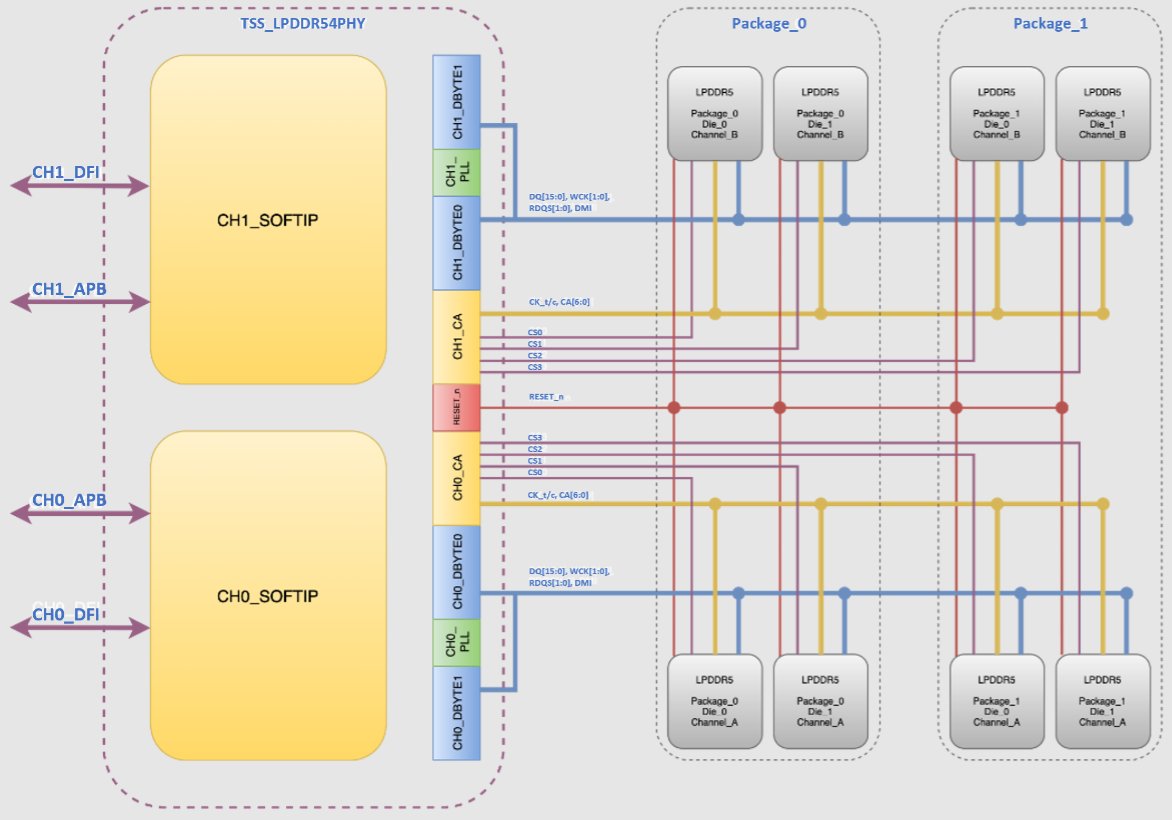Select Package_1 Die_1 Channel_A LPDDR5 box
Screen dimensions: 1172x820
(1102, 701)
